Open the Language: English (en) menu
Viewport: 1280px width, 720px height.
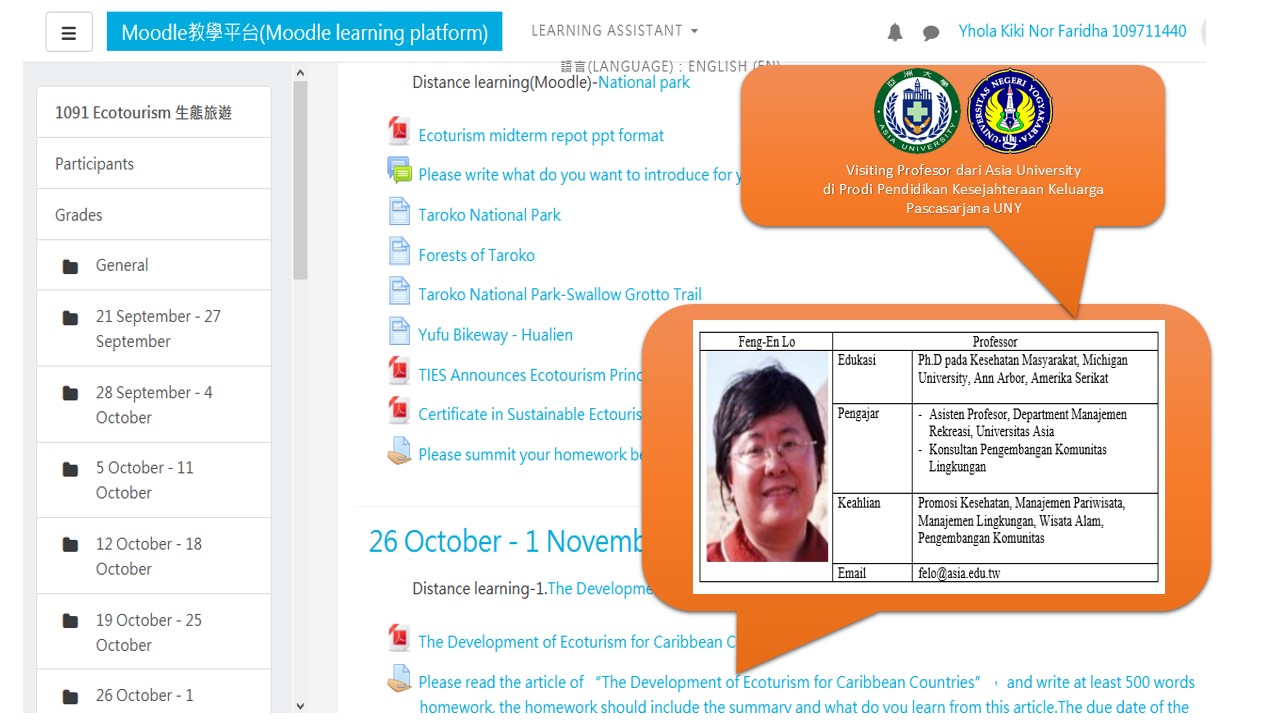pyautogui.click(x=670, y=66)
